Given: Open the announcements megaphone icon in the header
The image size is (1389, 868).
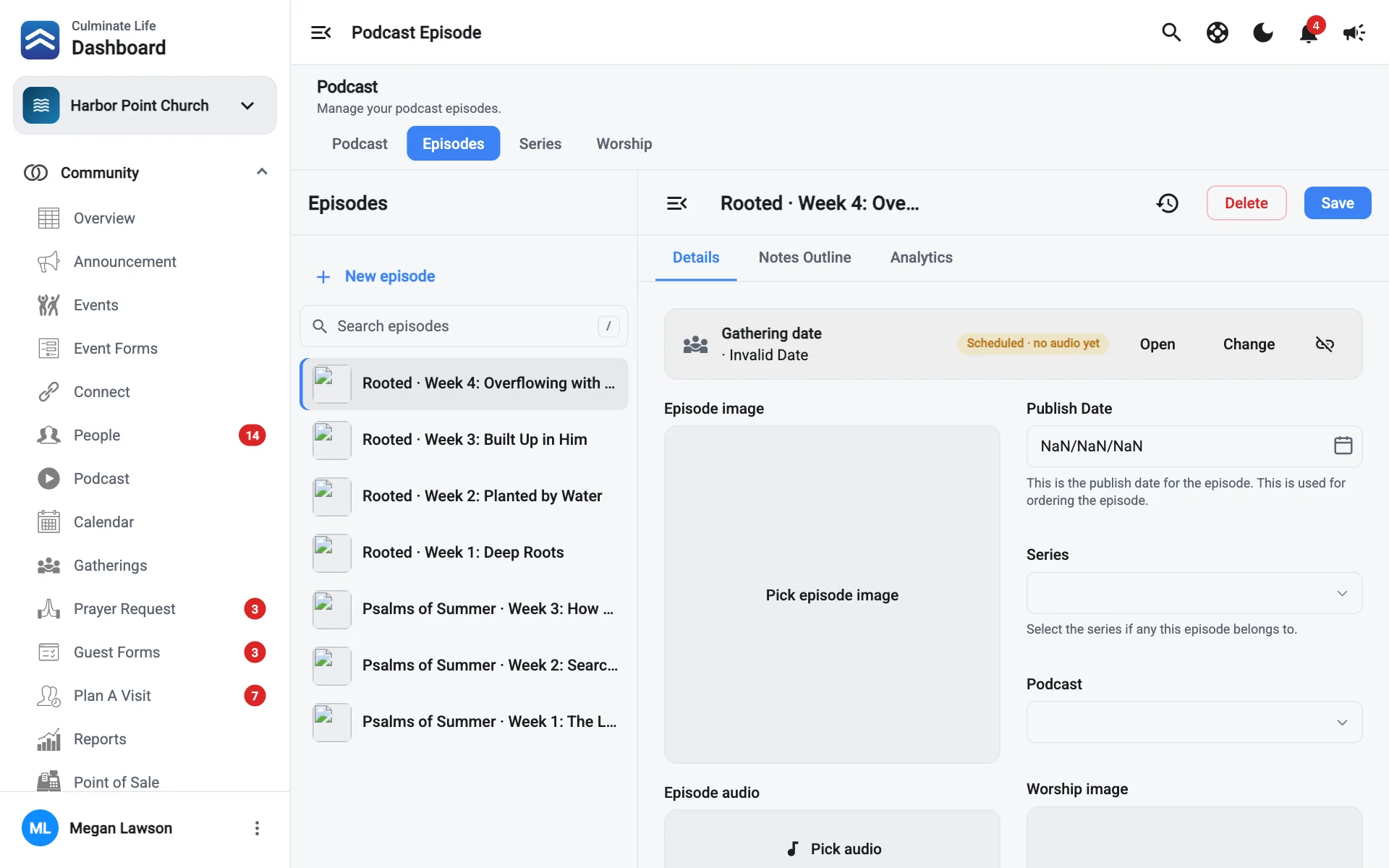Looking at the screenshot, I should [1354, 33].
